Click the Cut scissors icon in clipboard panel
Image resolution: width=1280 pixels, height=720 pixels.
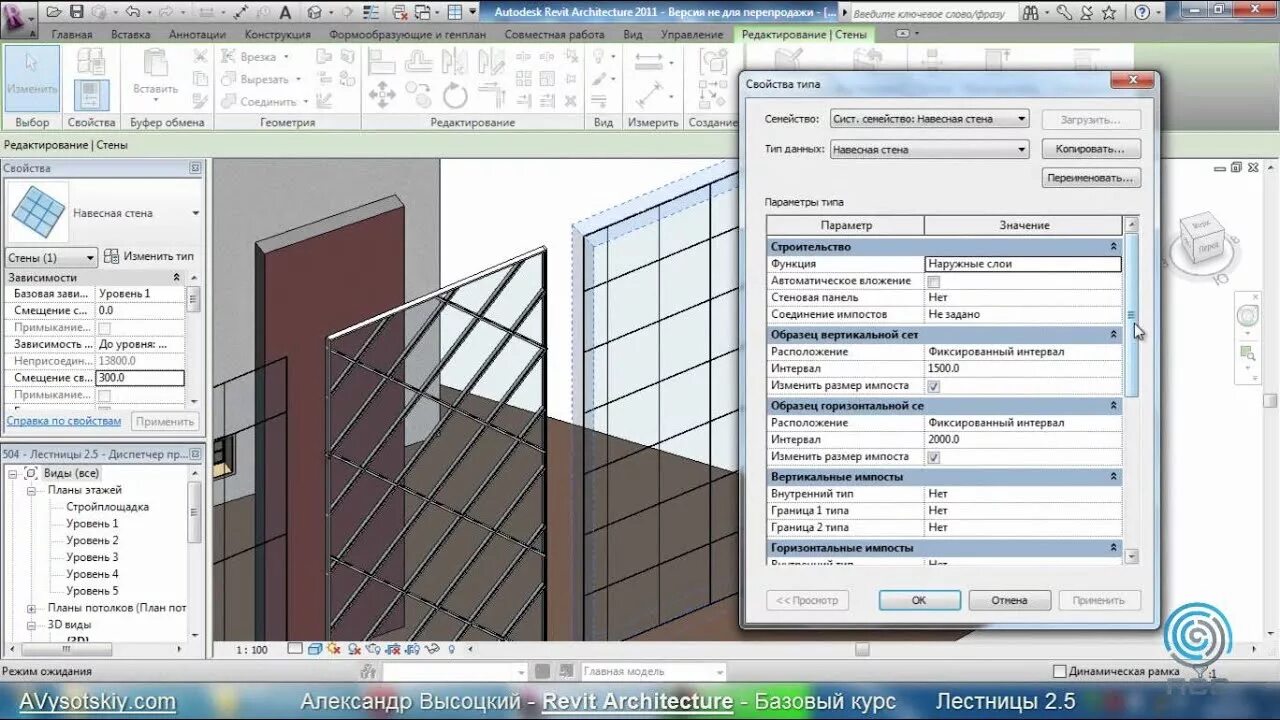[x=200, y=57]
